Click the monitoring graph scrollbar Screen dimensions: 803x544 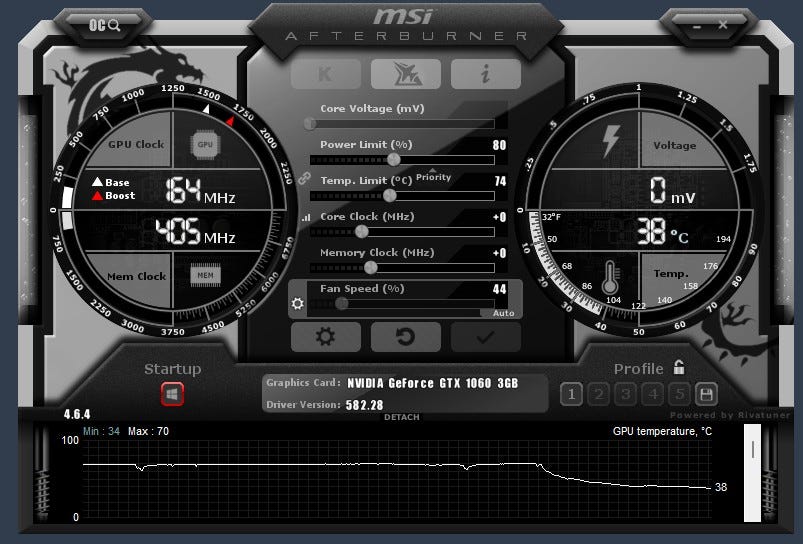tap(752, 473)
